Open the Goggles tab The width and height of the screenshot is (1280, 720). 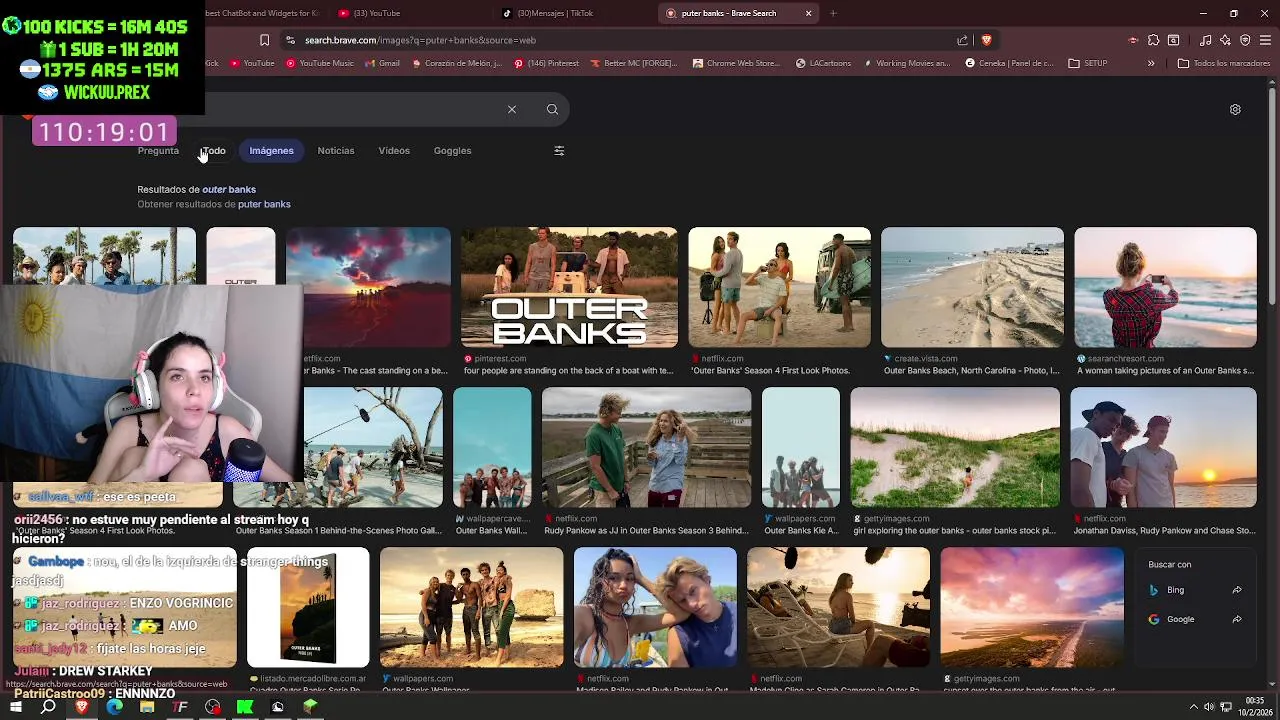point(452,151)
